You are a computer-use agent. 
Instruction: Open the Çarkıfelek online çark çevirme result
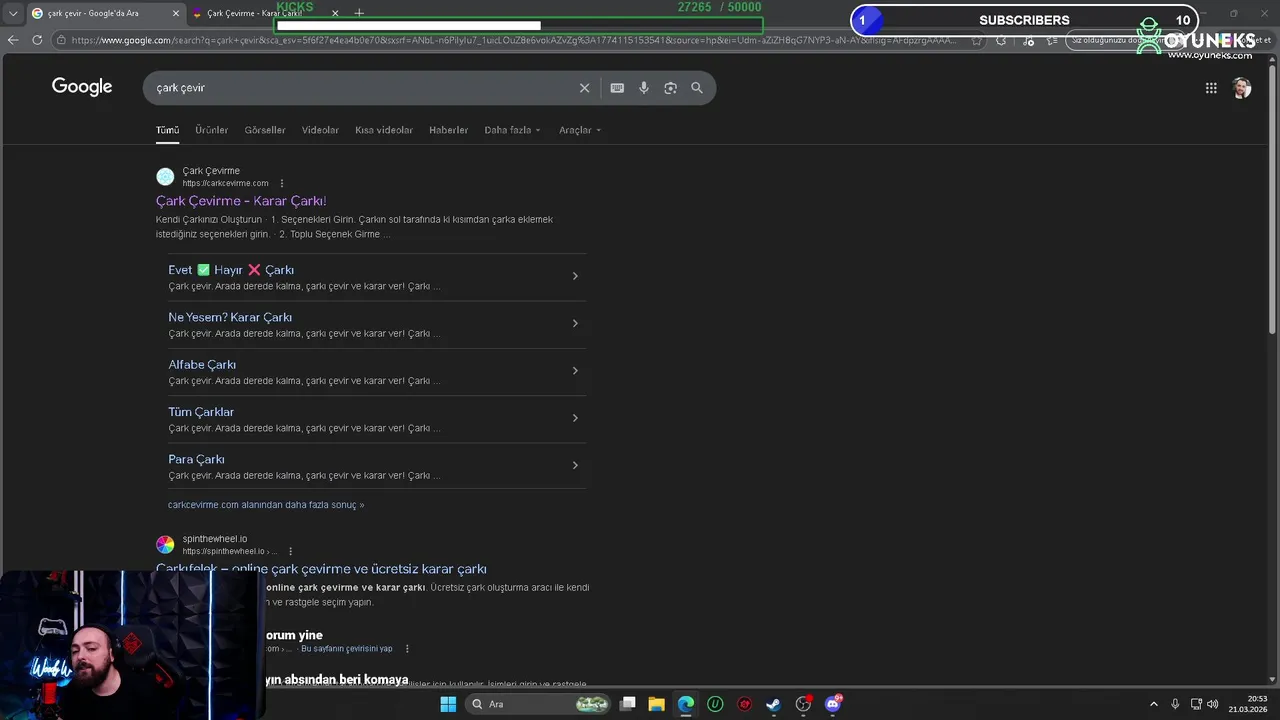tap(321, 569)
